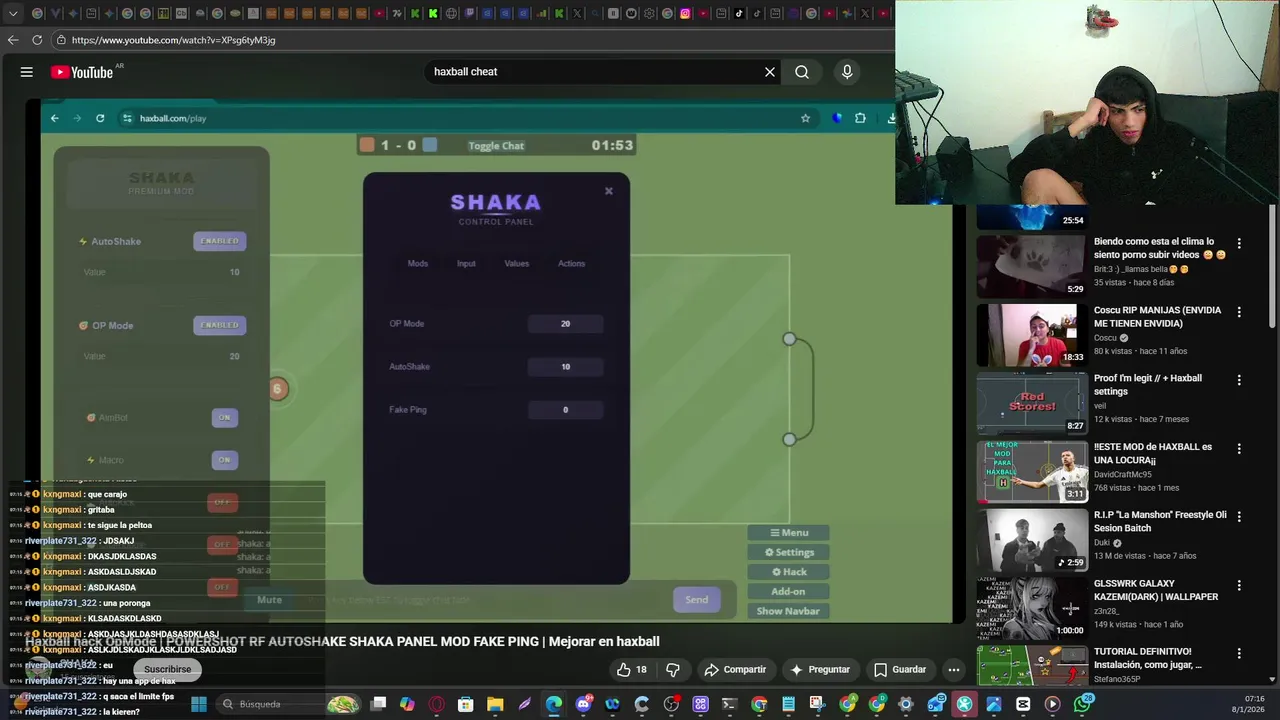This screenshot has height=720, width=1280.
Task: Dislike the video with thumbs-down
Action: pyautogui.click(x=673, y=669)
